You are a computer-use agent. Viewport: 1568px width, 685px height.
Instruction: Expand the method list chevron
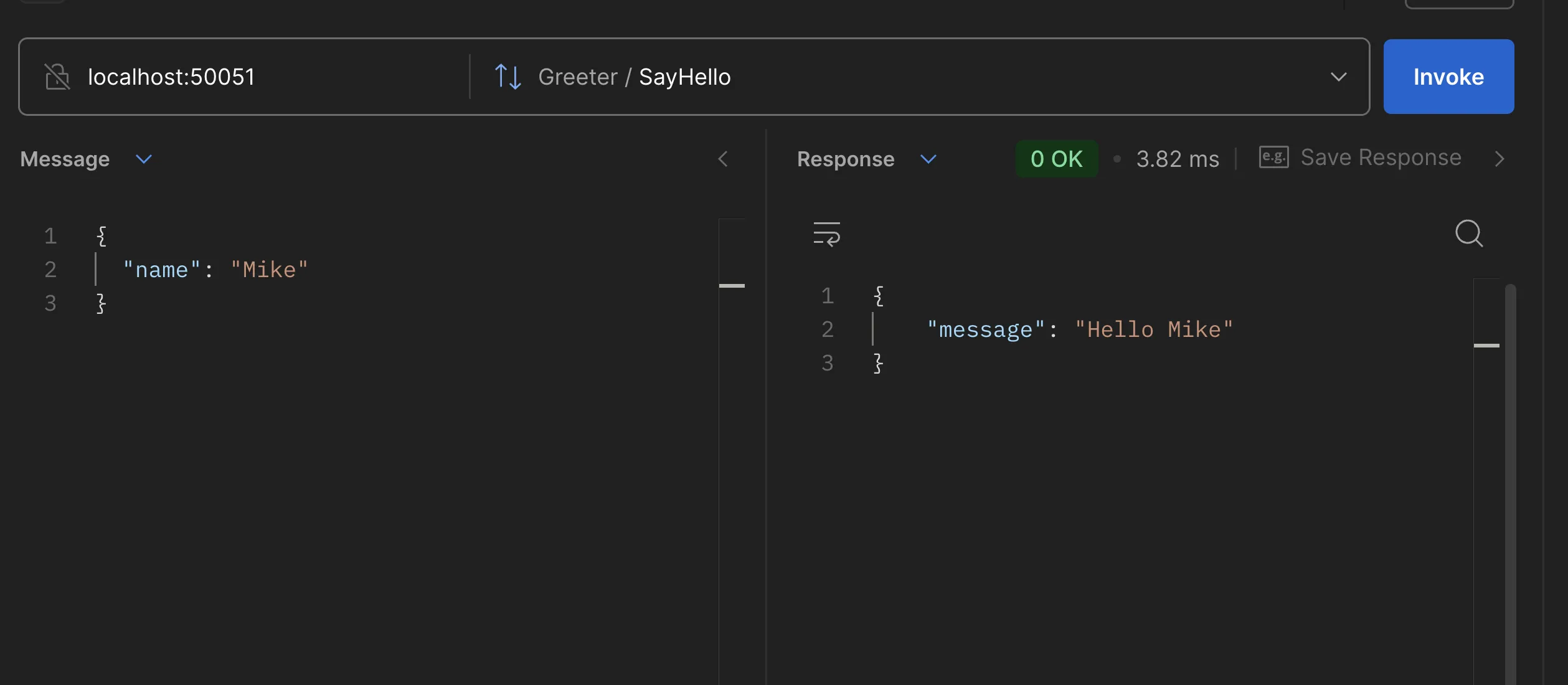(x=1338, y=77)
